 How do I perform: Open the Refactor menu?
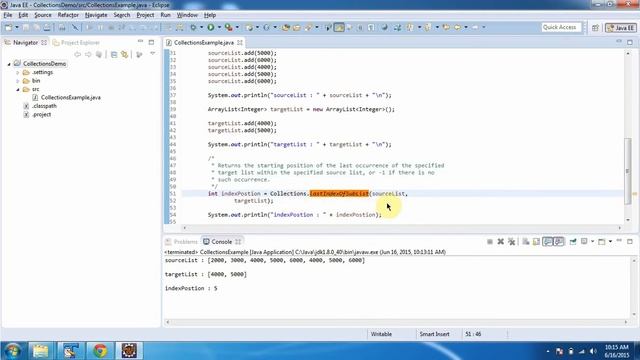pyautogui.click(x=68, y=15)
